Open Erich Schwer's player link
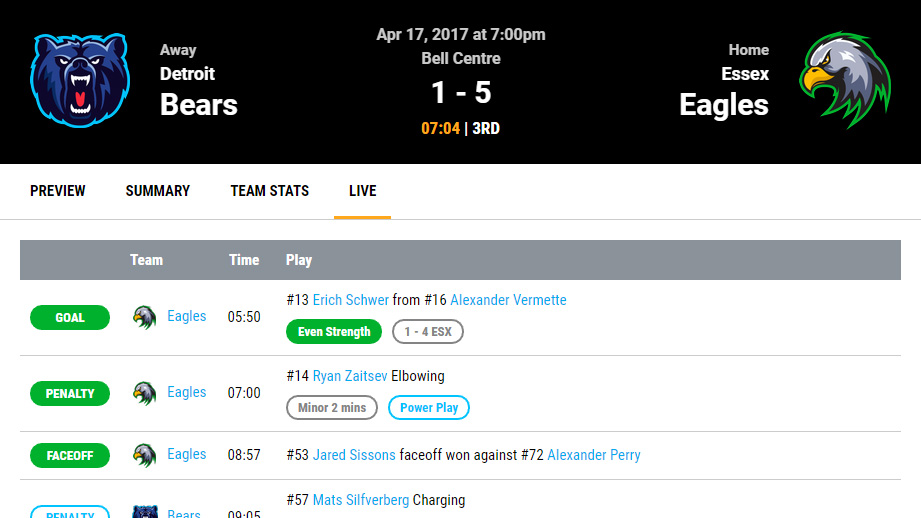The height and width of the screenshot is (518, 921). tap(351, 300)
